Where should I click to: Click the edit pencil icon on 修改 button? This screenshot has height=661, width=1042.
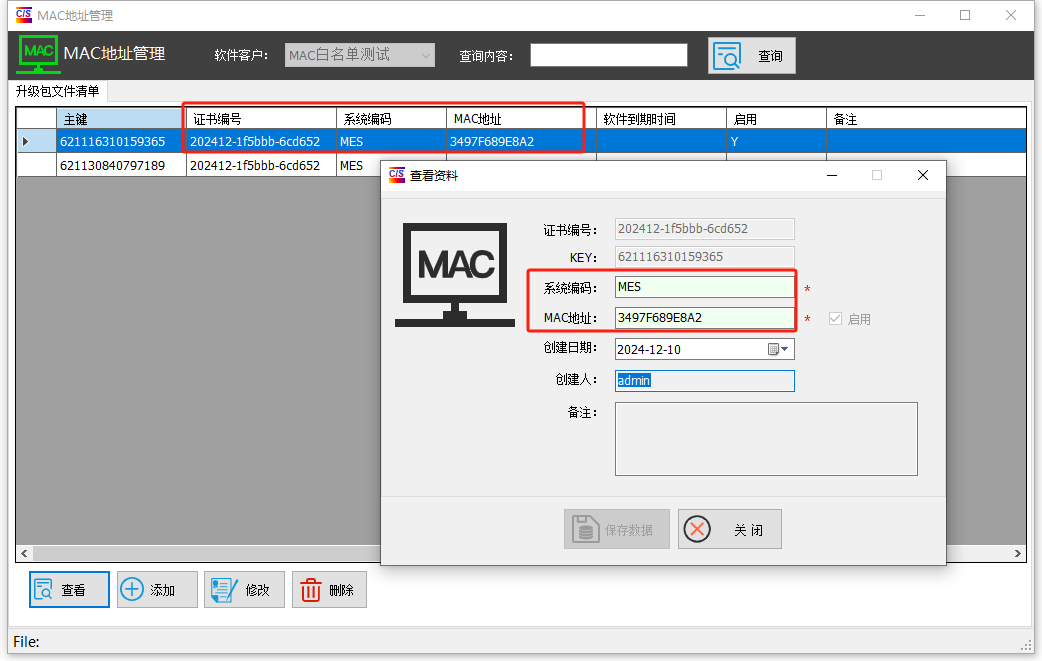coord(223,589)
